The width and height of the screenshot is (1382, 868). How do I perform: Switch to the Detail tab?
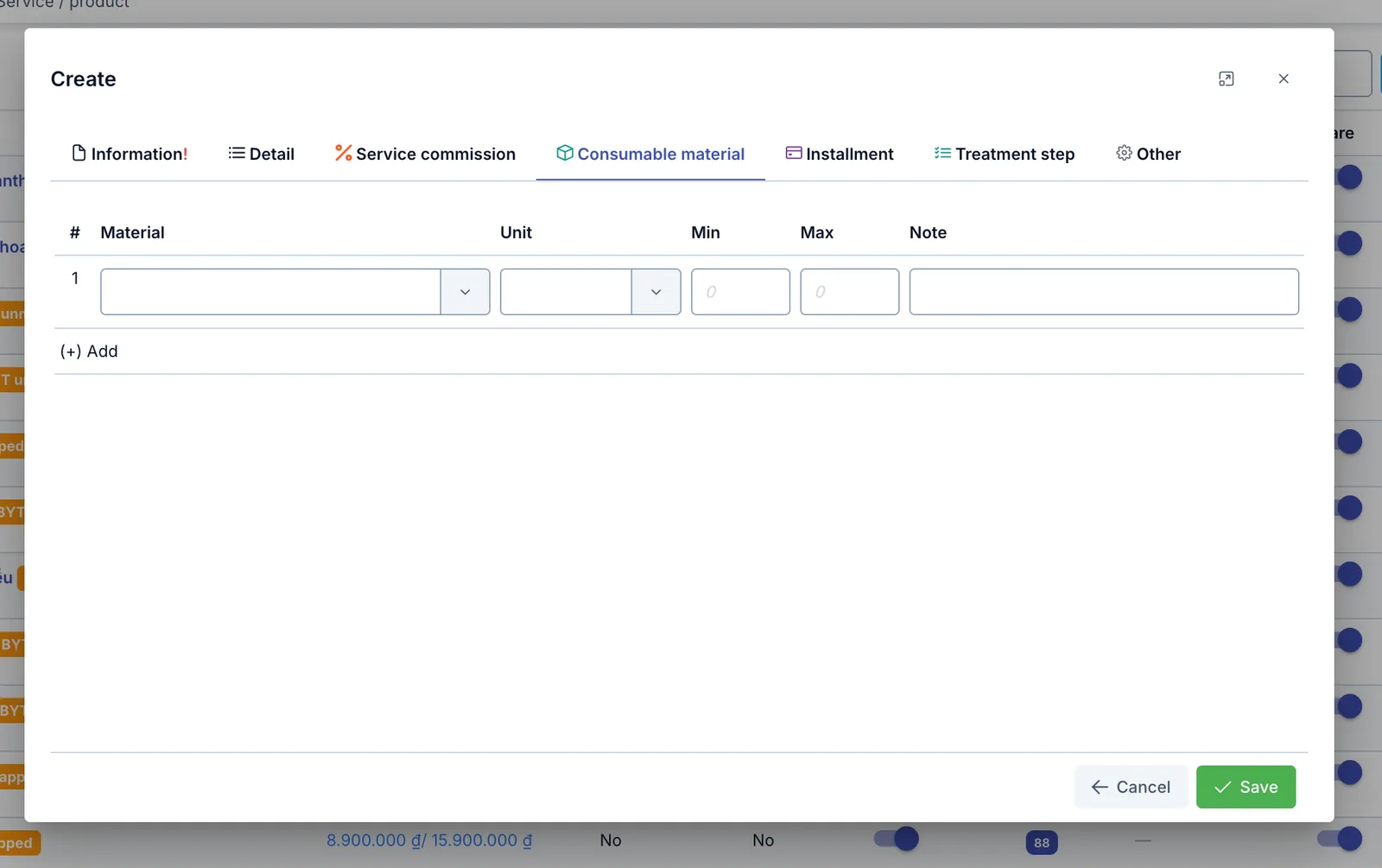coord(261,154)
